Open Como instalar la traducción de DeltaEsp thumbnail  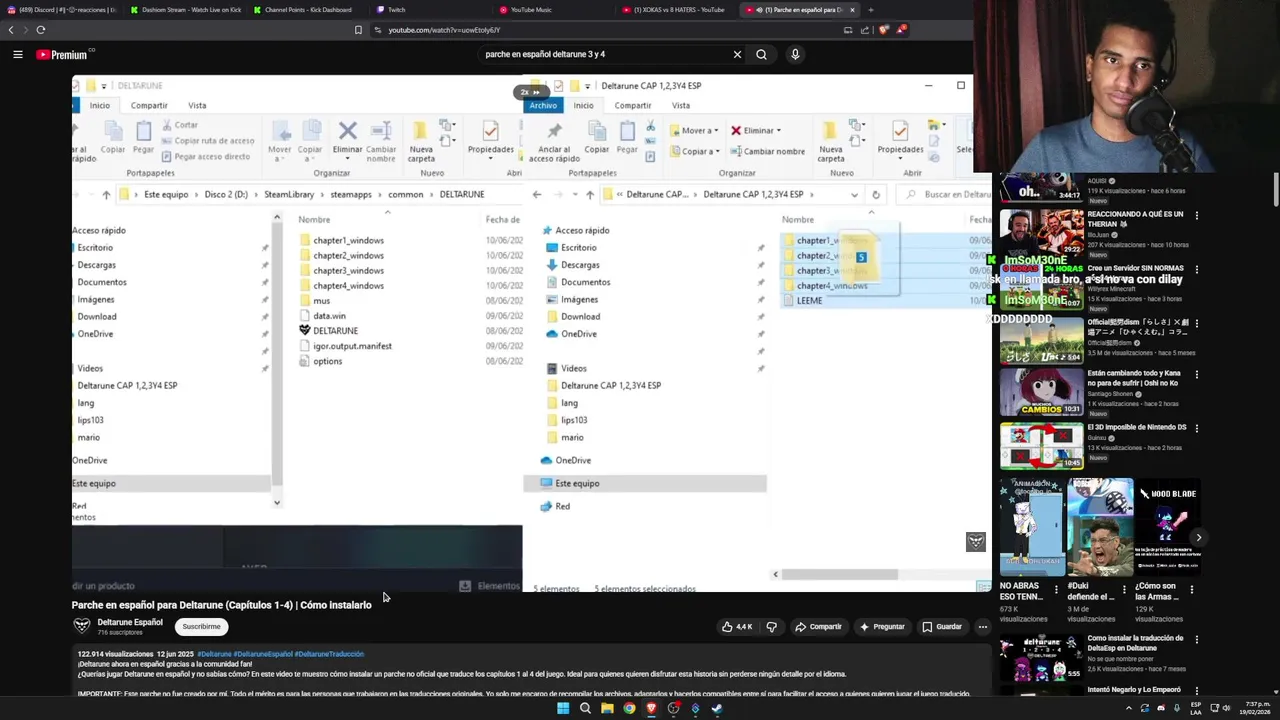click(1042, 658)
